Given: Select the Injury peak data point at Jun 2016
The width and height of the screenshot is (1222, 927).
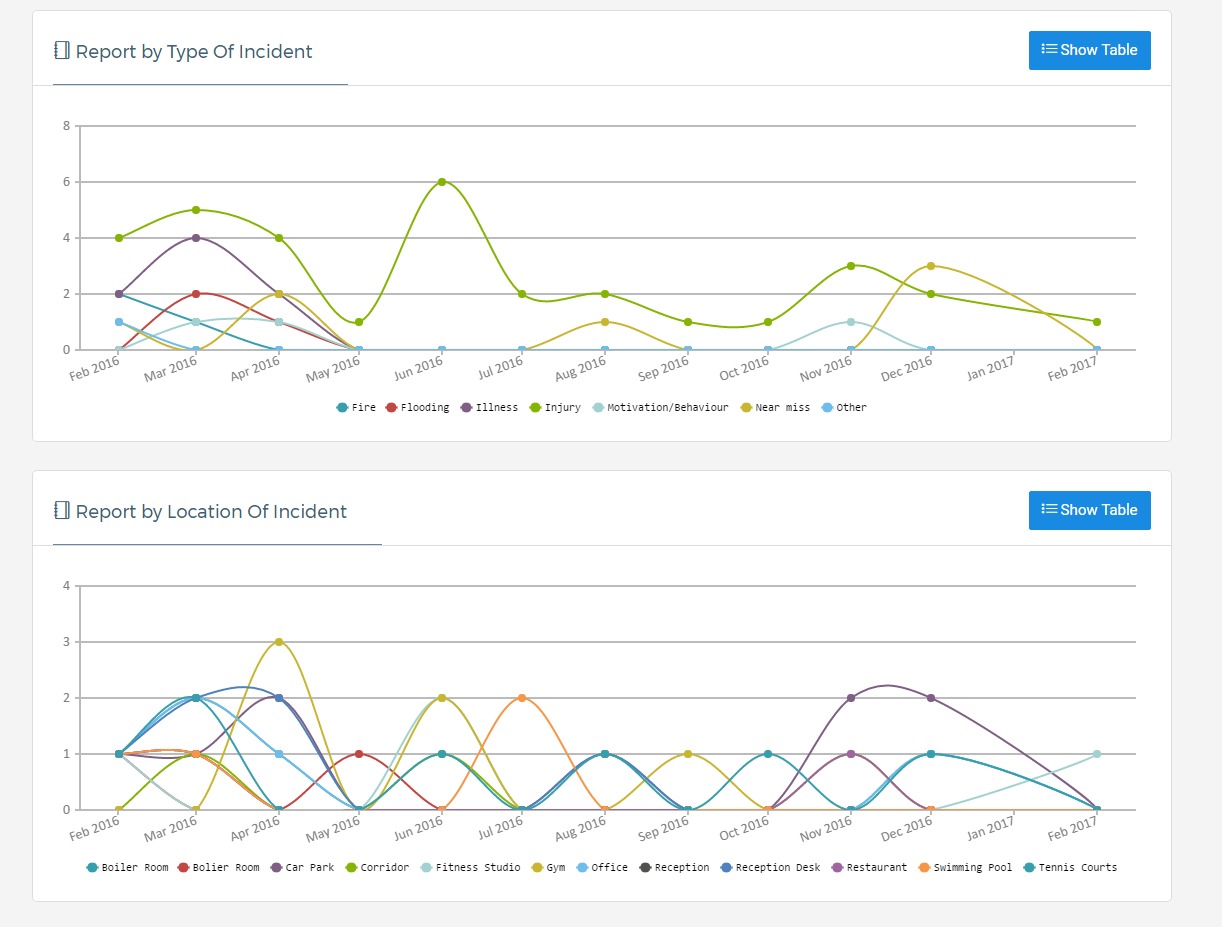Looking at the screenshot, I should click(x=441, y=182).
